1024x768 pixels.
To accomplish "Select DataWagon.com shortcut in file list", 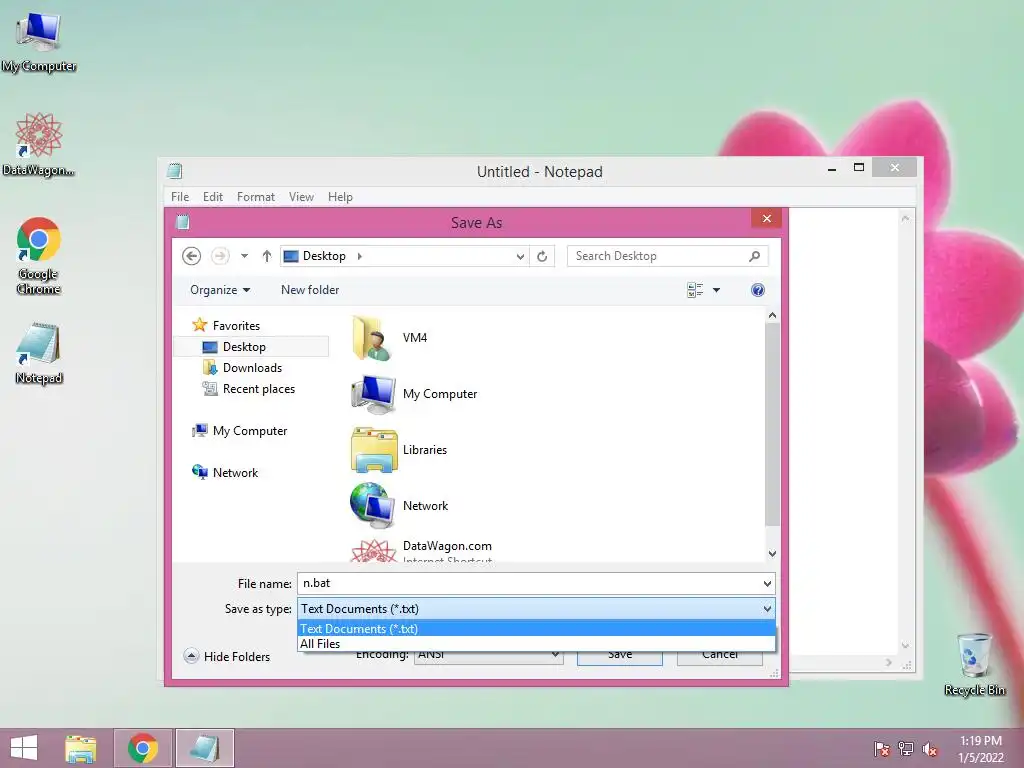I will [422, 551].
